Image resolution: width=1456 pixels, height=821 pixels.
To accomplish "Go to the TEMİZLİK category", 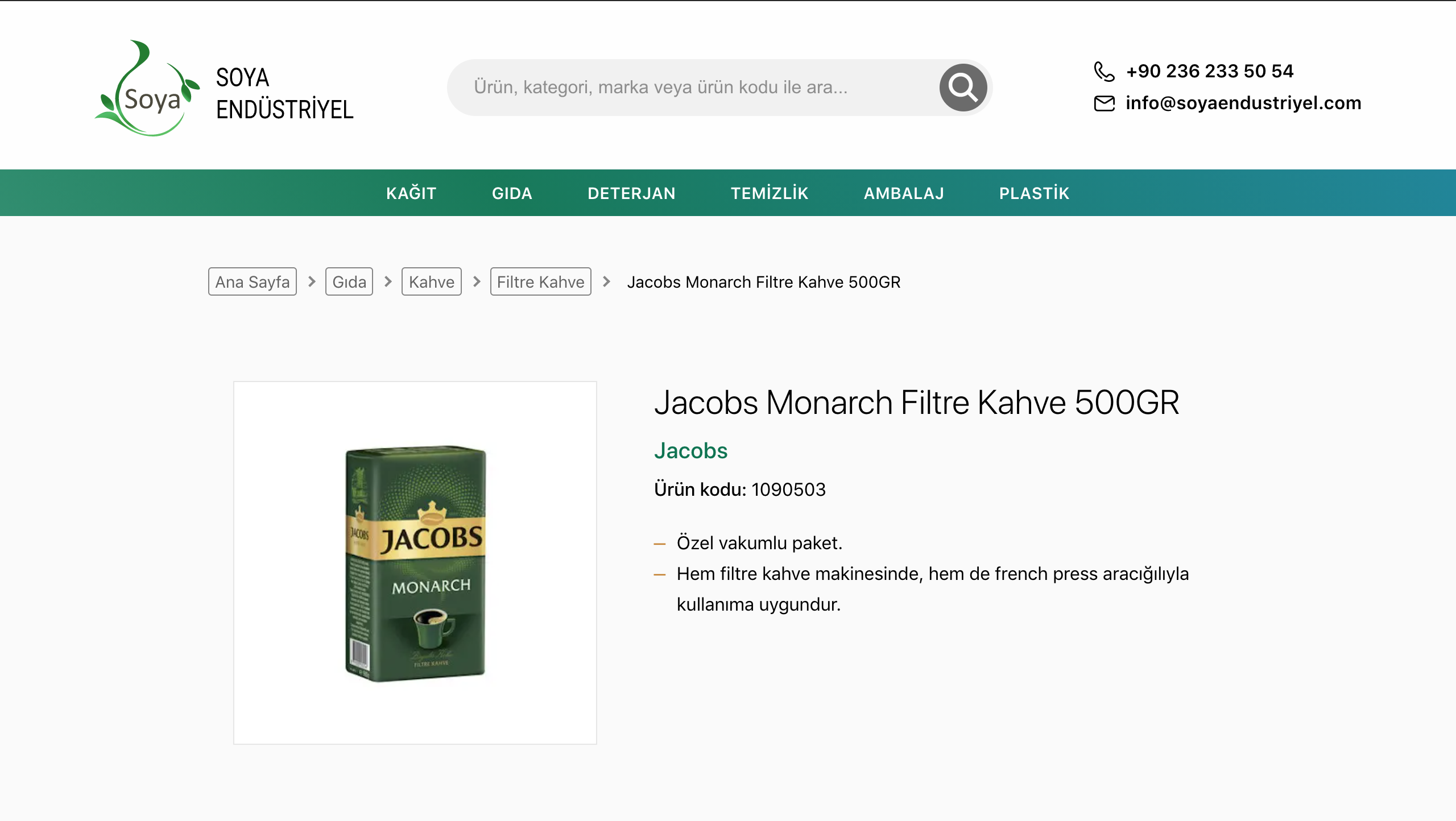I will click(770, 193).
